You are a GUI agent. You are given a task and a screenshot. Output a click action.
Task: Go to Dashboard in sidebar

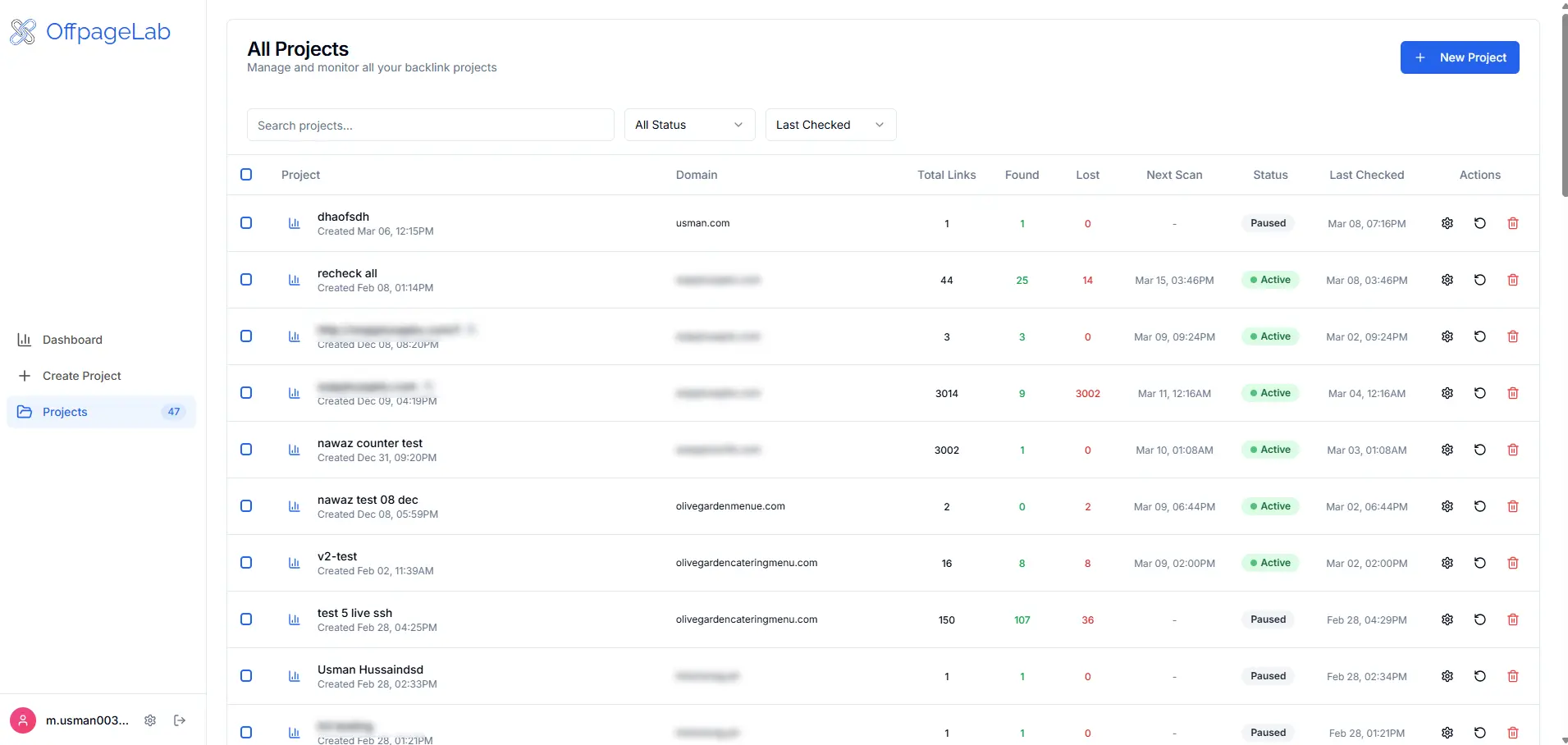pos(72,340)
